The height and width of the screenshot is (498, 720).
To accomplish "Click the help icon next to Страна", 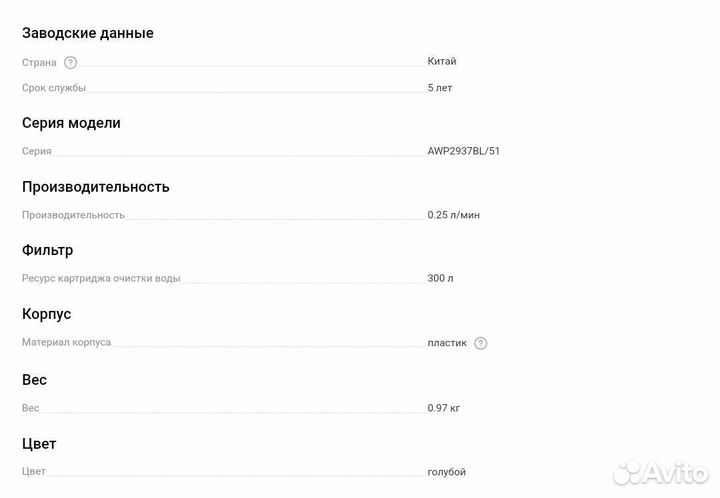I will pyautogui.click(x=70, y=62).
